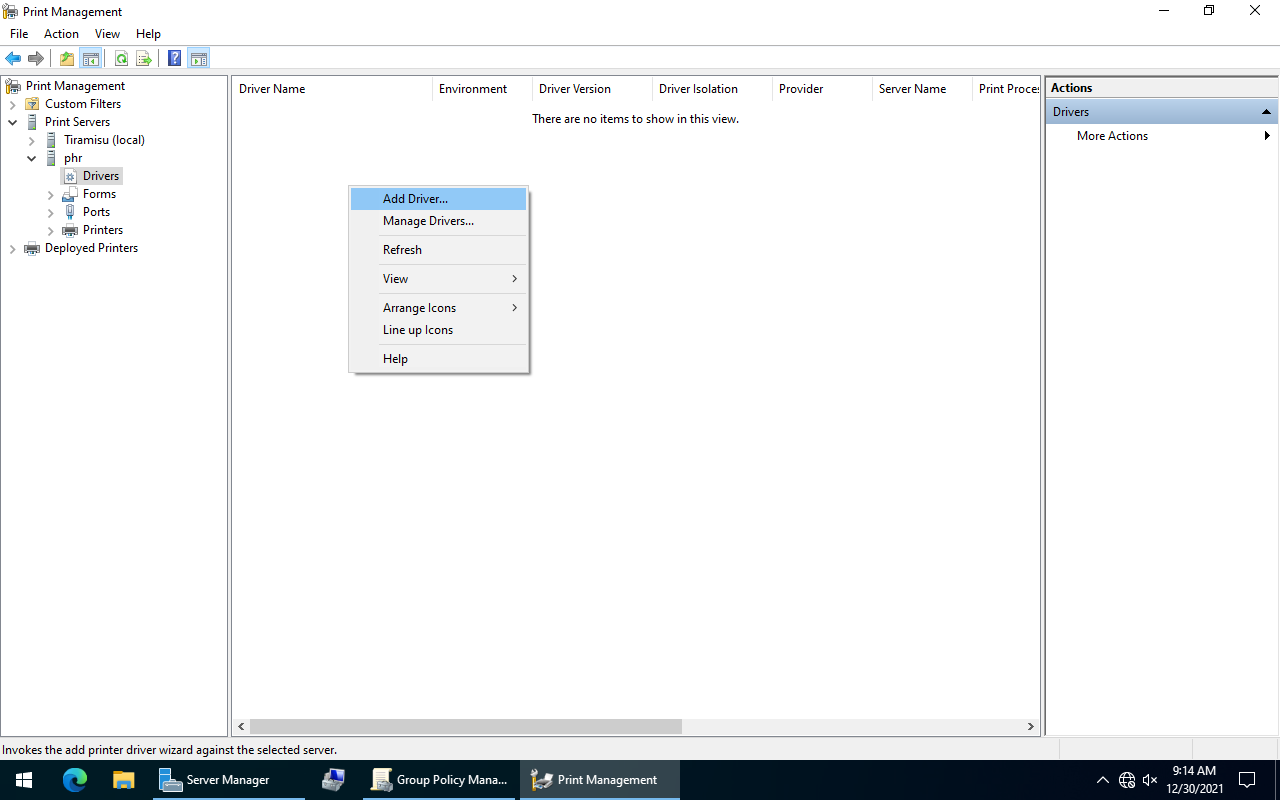Viewport: 1280px width, 800px height.
Task: Click the Back navigation arrow in the toolbar
Action: 13,57
